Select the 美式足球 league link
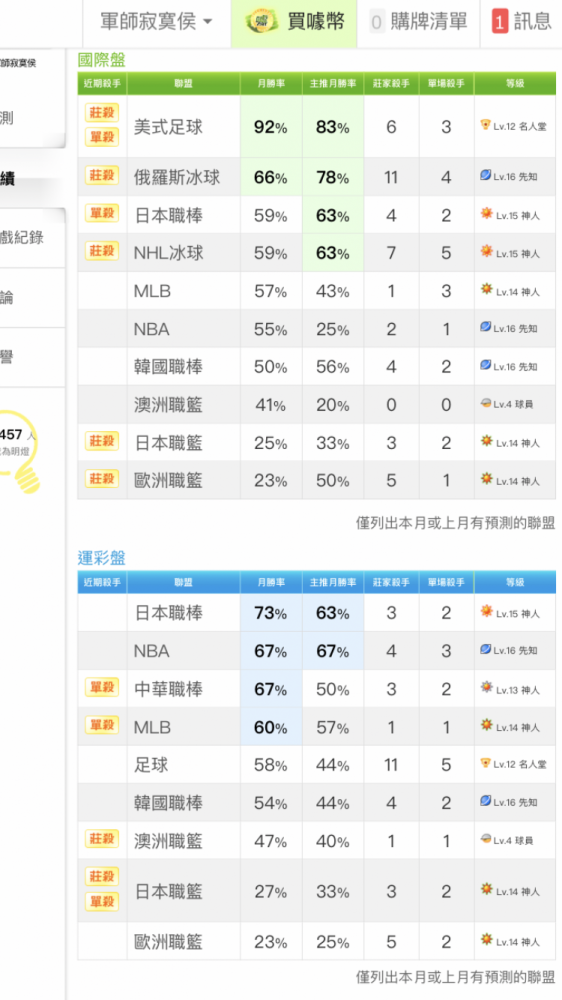Viewport: 562px width, 1000px height. pyautogui.click(x=168, y=127)
